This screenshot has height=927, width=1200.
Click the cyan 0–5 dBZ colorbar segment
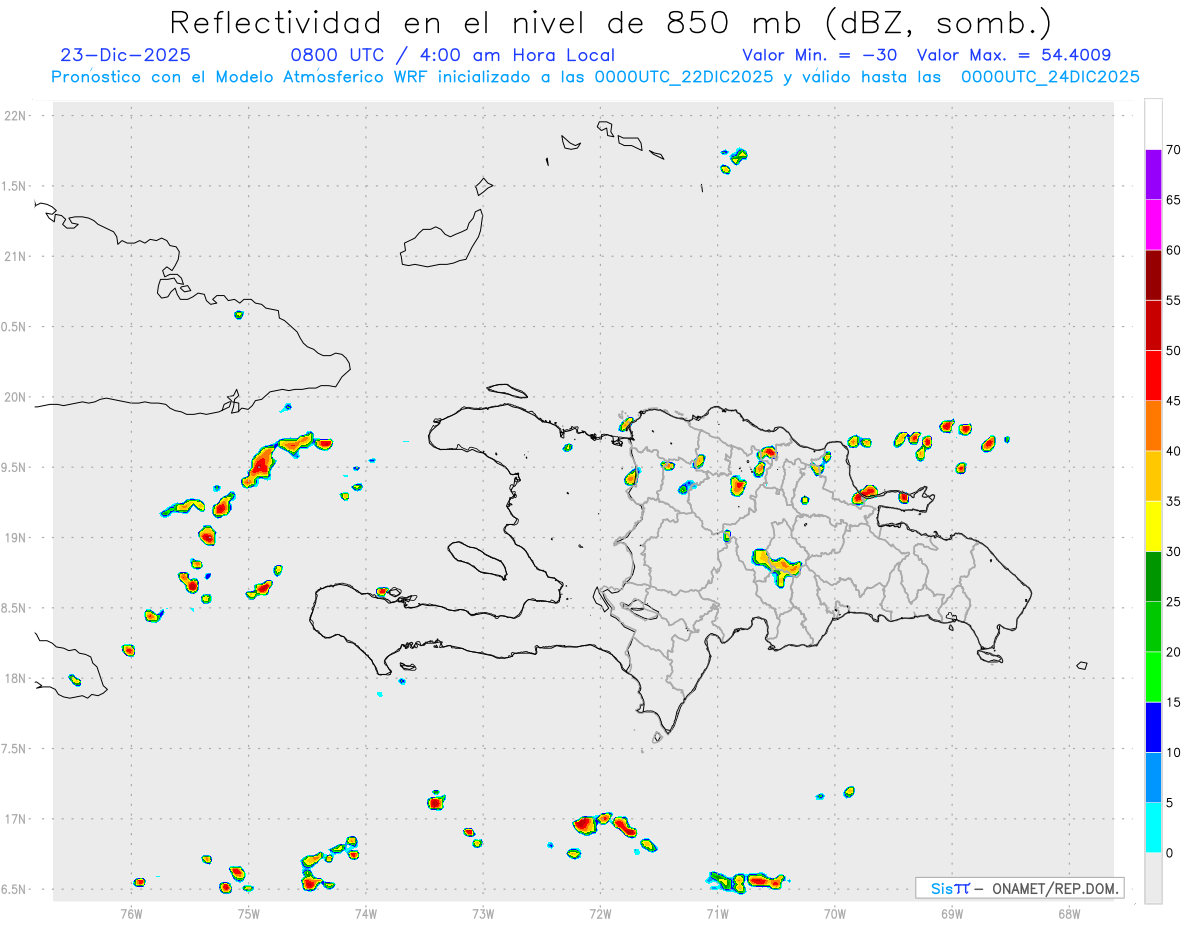tap(1153, 828)
